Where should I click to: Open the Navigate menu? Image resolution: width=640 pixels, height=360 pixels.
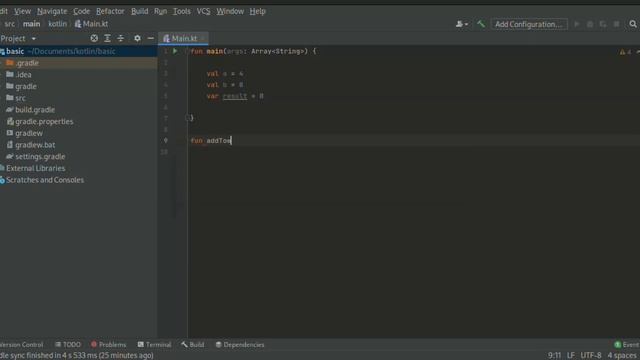[x=52, y=11]
